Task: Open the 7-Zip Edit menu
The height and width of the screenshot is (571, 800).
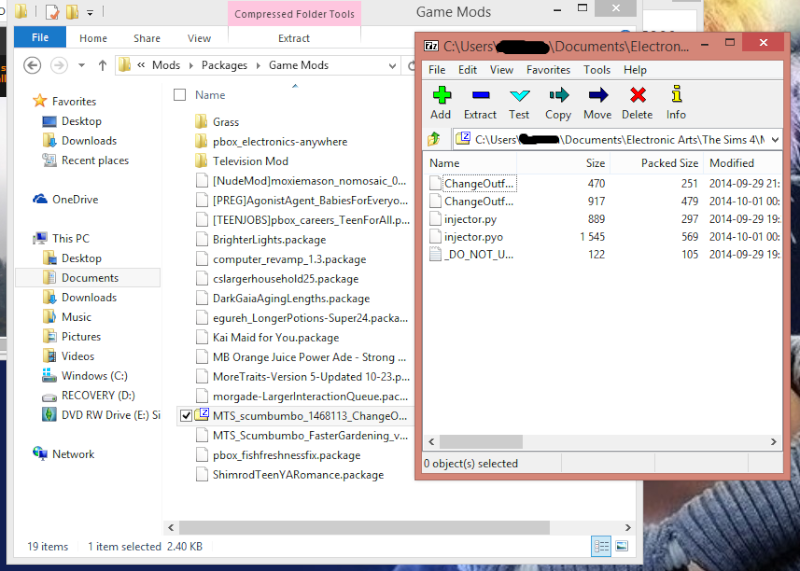Action: 467,70
